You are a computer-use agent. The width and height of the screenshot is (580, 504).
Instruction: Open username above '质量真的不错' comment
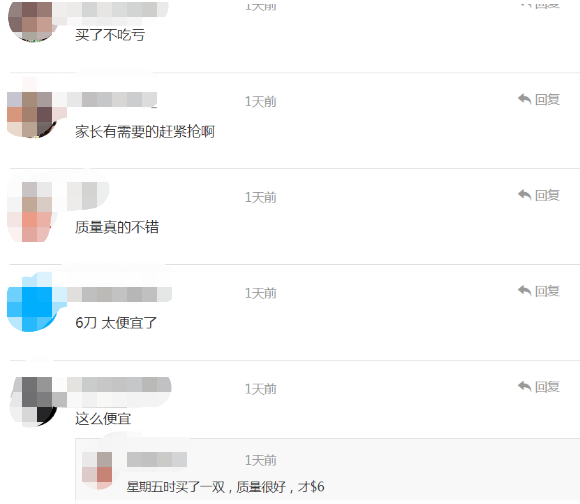88,195
